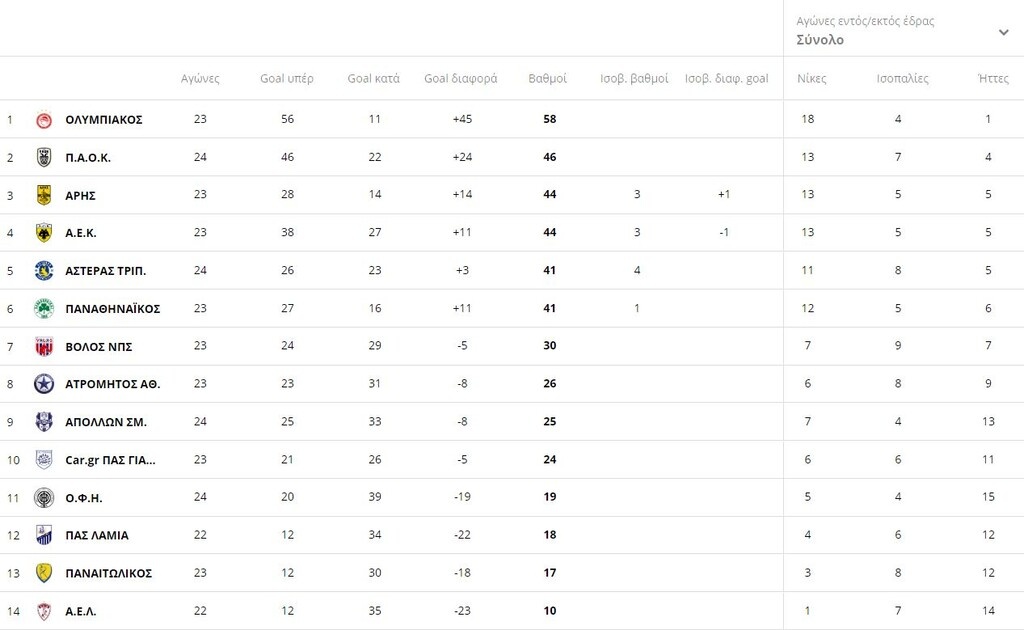Click the Goal διαφορά column header
Image resolution: width=1024 pixels, height=630 pixels.
(x=460, y=79)
